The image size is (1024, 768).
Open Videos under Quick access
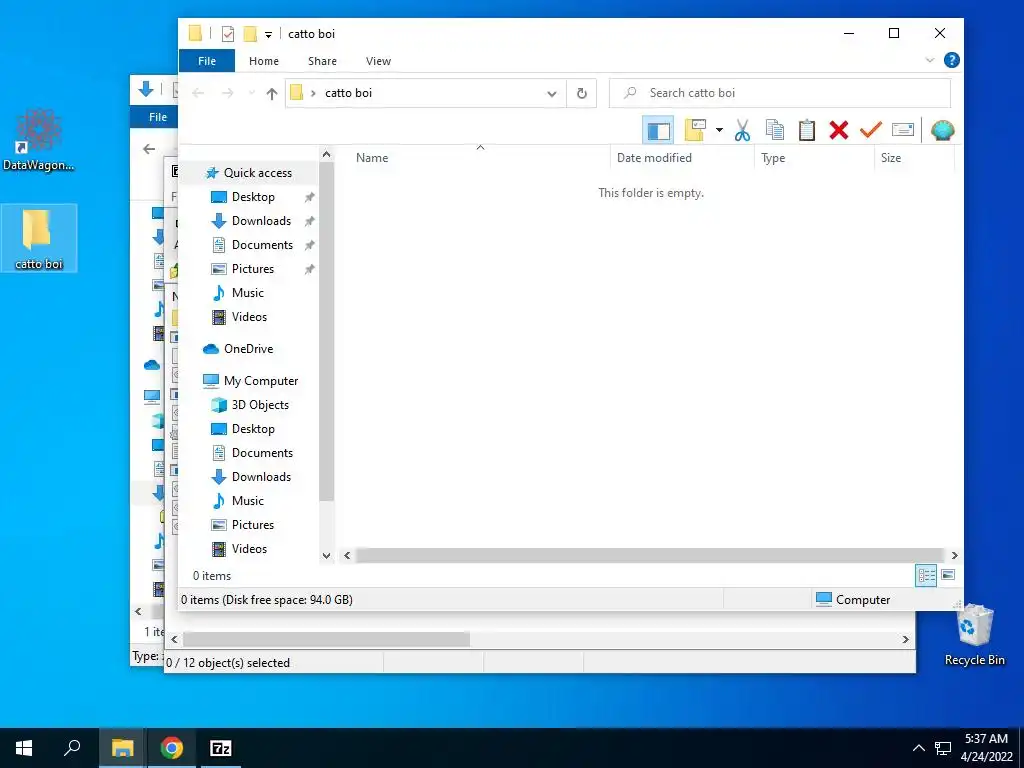[248, 317]
